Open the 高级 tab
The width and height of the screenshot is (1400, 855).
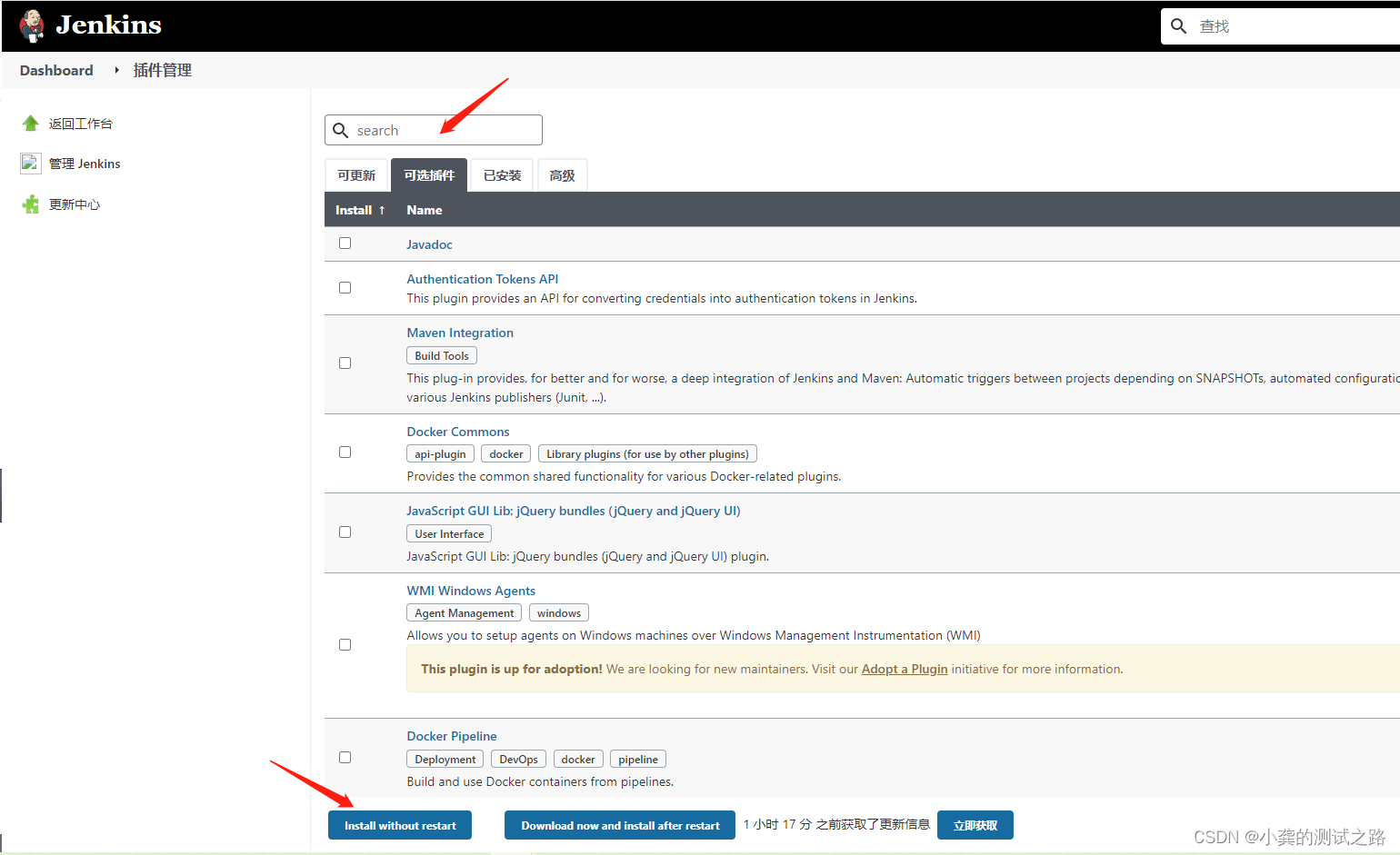click(563, 175)
